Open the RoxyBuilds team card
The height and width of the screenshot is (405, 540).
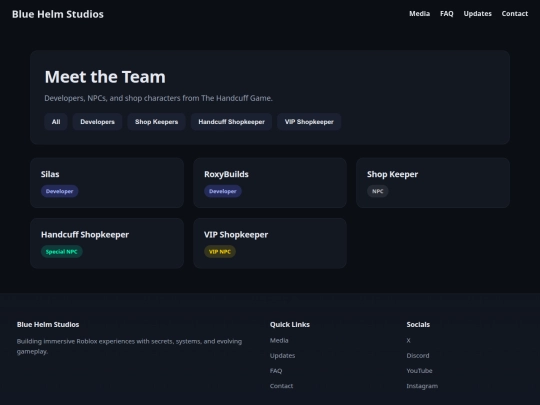click(x=270, y=183)
